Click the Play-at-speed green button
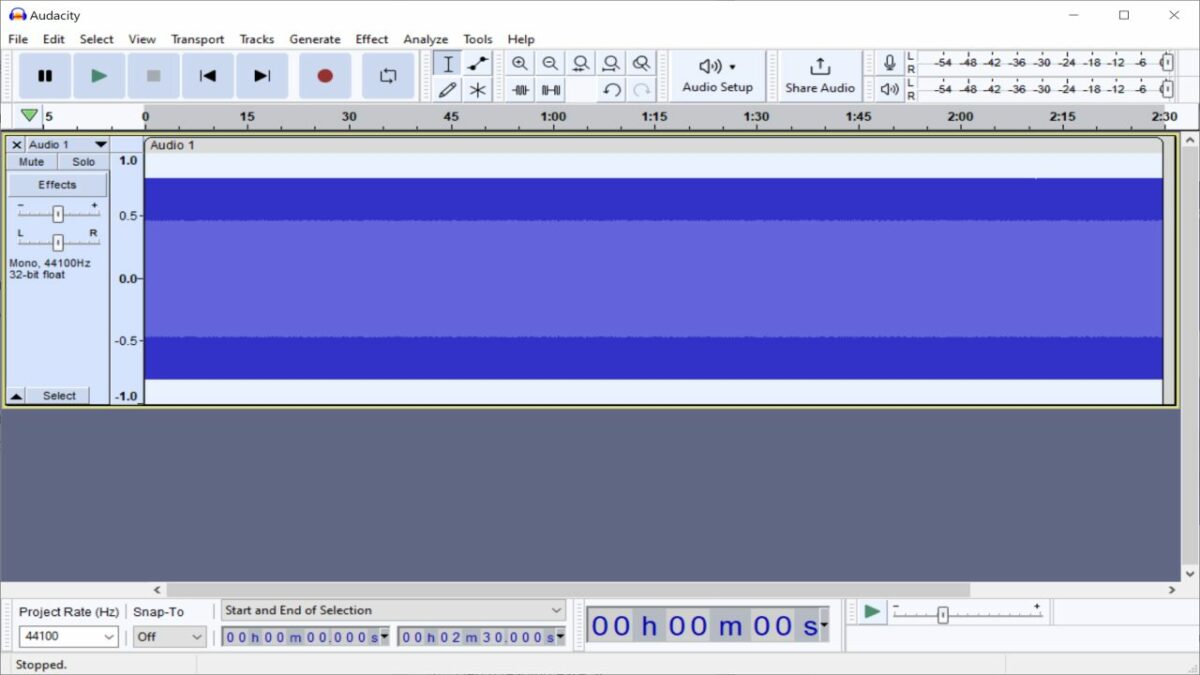 point(873,611)
